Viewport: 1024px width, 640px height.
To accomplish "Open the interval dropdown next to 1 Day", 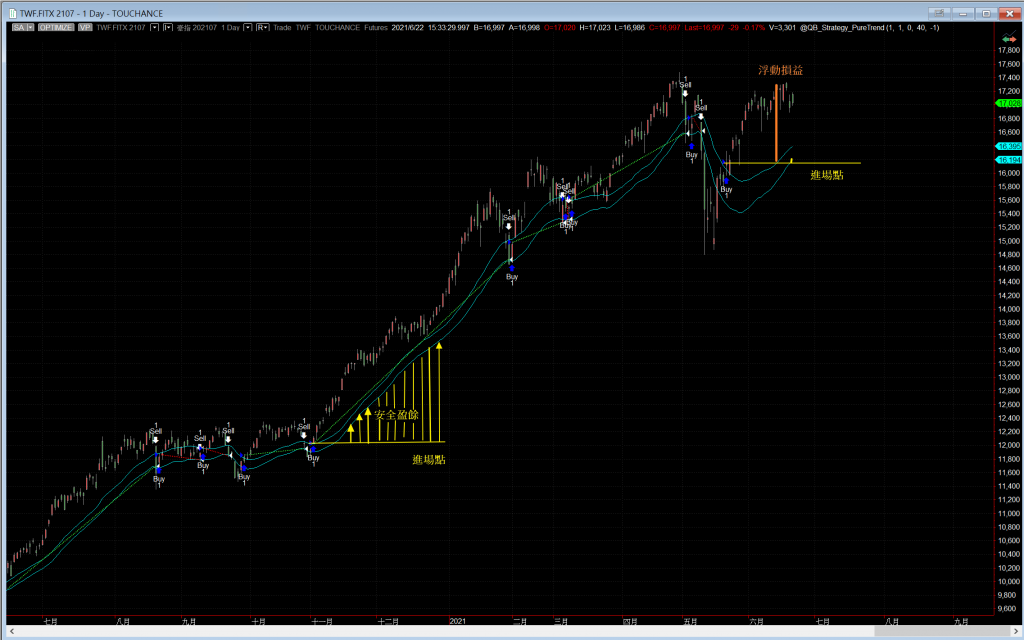I will coord(249,27).
